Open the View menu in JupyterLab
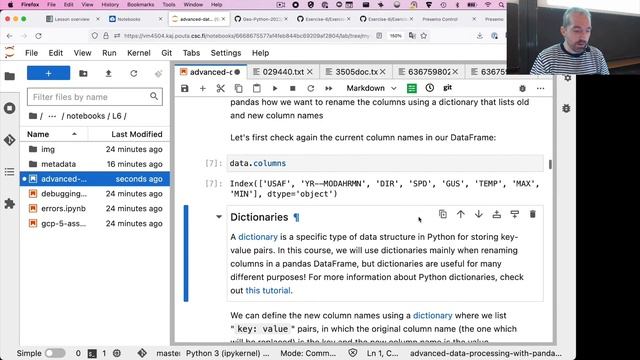This screenshot has height=360, width=640. [x=82, y=53]
